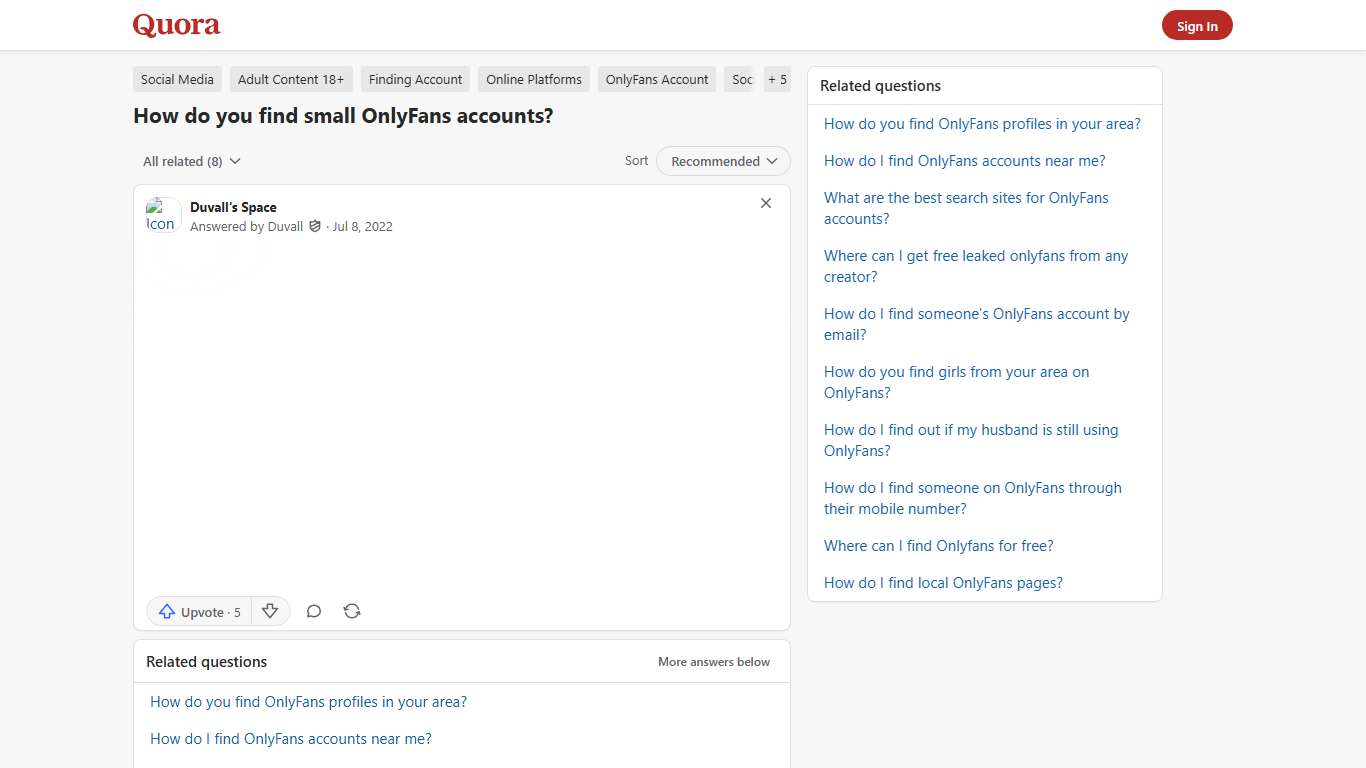This screenshot has height=768, width=1366.
Task: Open Duvall's Space name link
Action: point(233,207)
